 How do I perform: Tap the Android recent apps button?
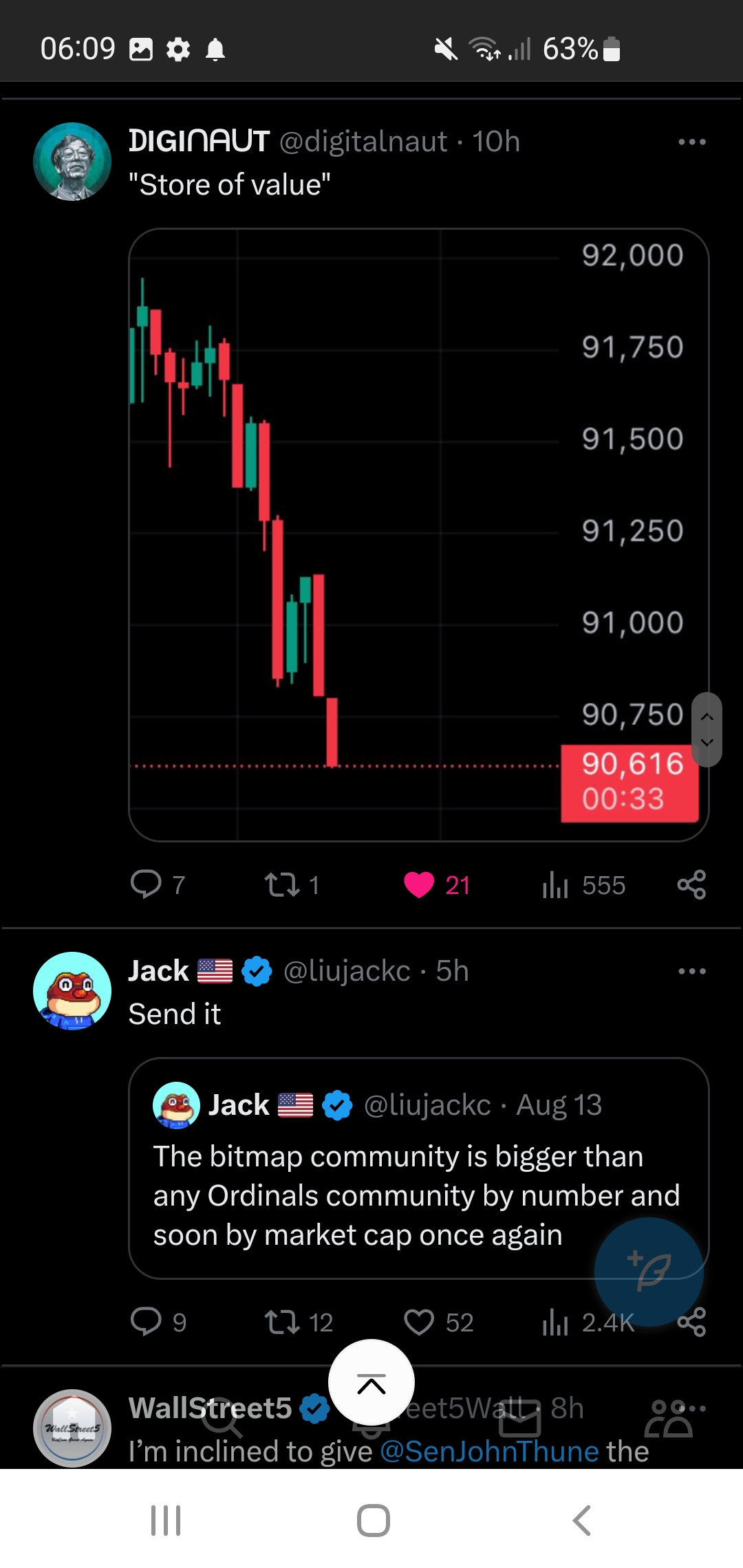coord(166,1520)
